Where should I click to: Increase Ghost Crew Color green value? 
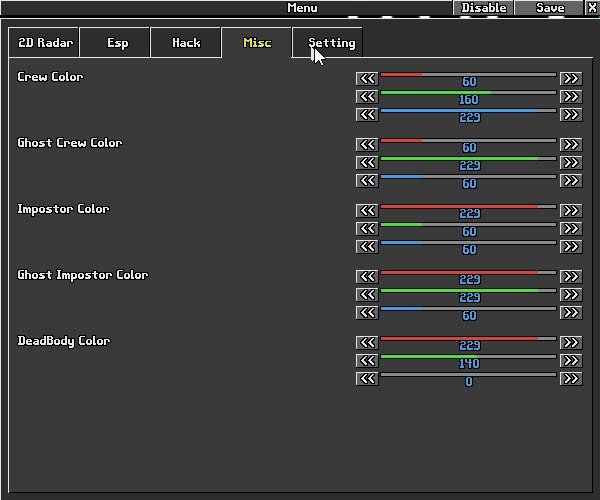pos(571,163)
